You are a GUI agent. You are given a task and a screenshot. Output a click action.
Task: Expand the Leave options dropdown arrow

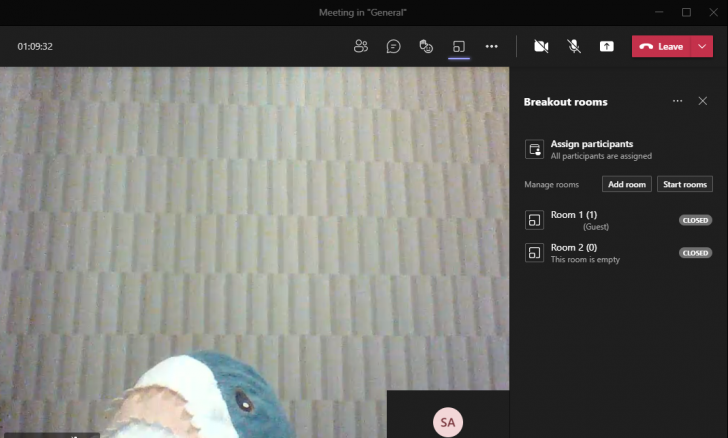702,46
